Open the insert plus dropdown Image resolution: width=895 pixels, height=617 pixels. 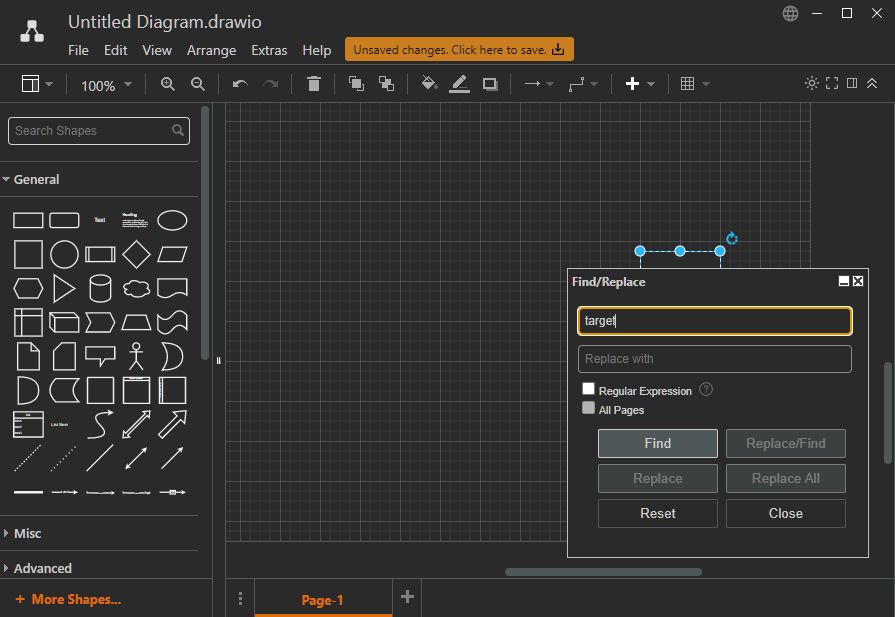pyautogui.click(x=640, y=84)
